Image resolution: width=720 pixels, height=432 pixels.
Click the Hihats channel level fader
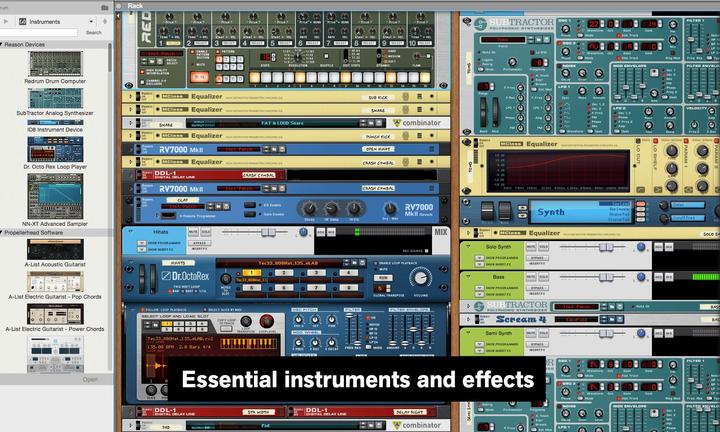[268, 233]
